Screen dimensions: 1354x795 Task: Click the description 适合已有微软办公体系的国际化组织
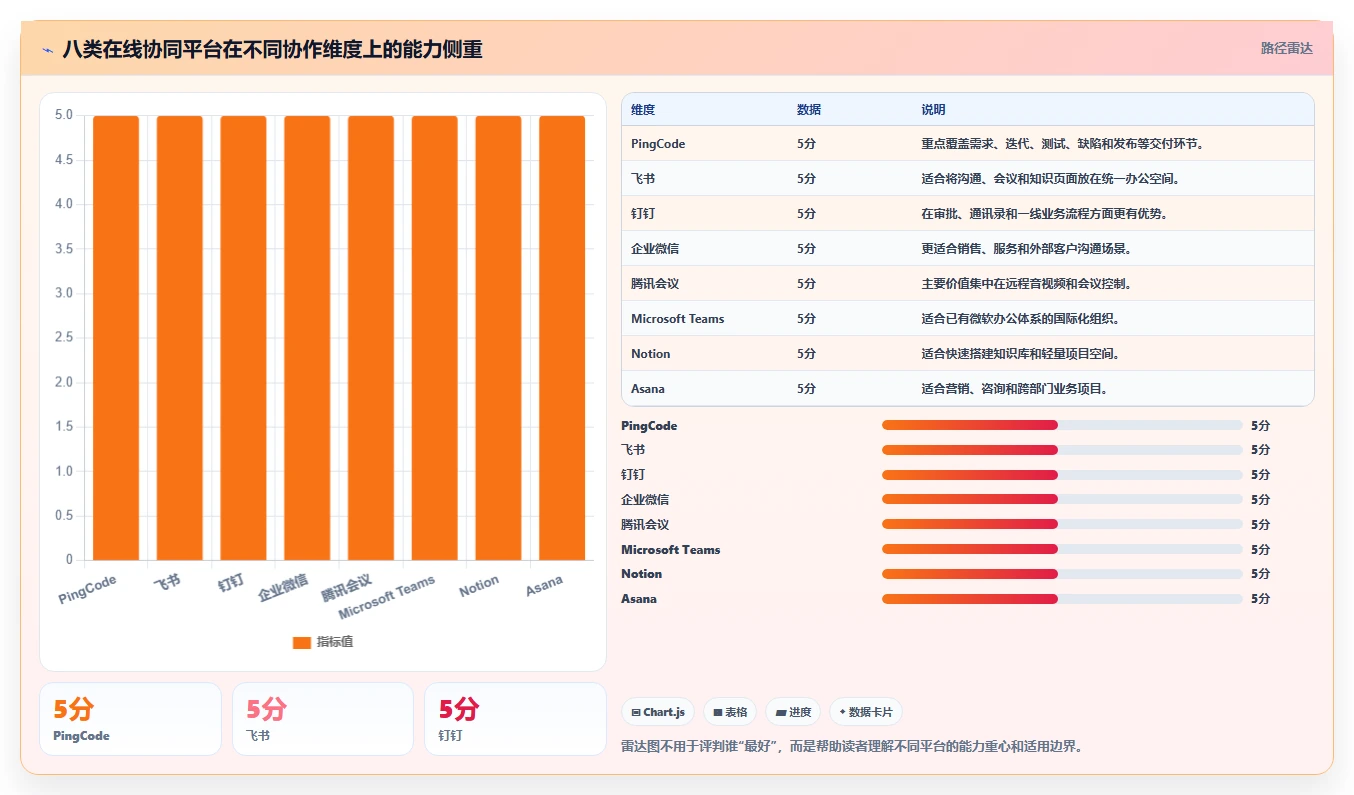pyautogui.click(x=1020, y=319)
